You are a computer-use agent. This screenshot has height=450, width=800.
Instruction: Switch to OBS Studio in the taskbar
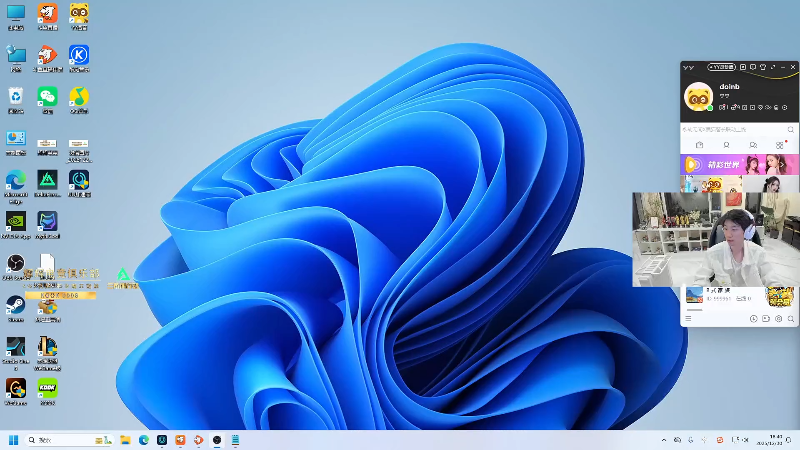(x=217, y=440)
